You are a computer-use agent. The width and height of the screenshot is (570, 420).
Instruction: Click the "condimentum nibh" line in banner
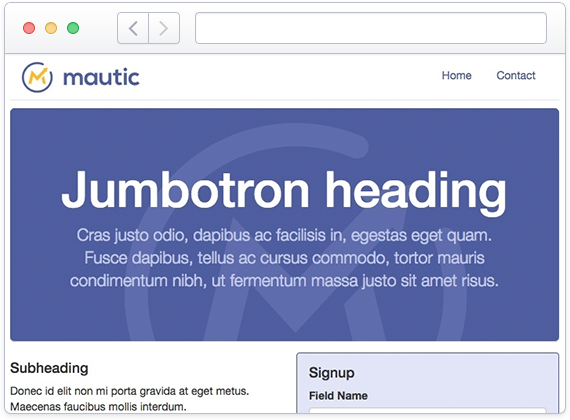284,281
